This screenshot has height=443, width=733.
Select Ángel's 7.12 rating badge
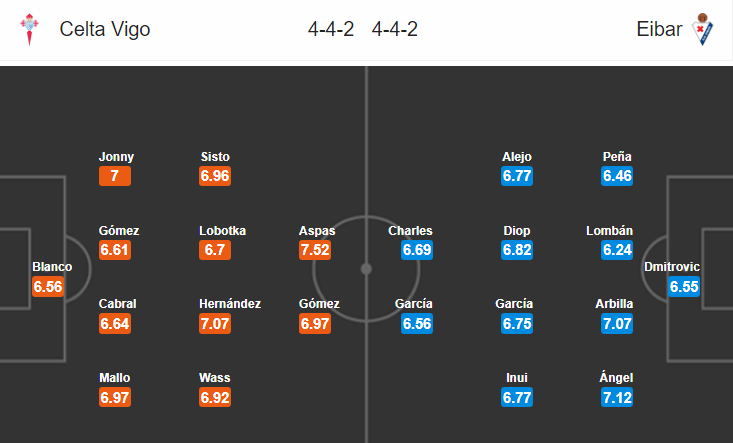[x=617, y=397]
